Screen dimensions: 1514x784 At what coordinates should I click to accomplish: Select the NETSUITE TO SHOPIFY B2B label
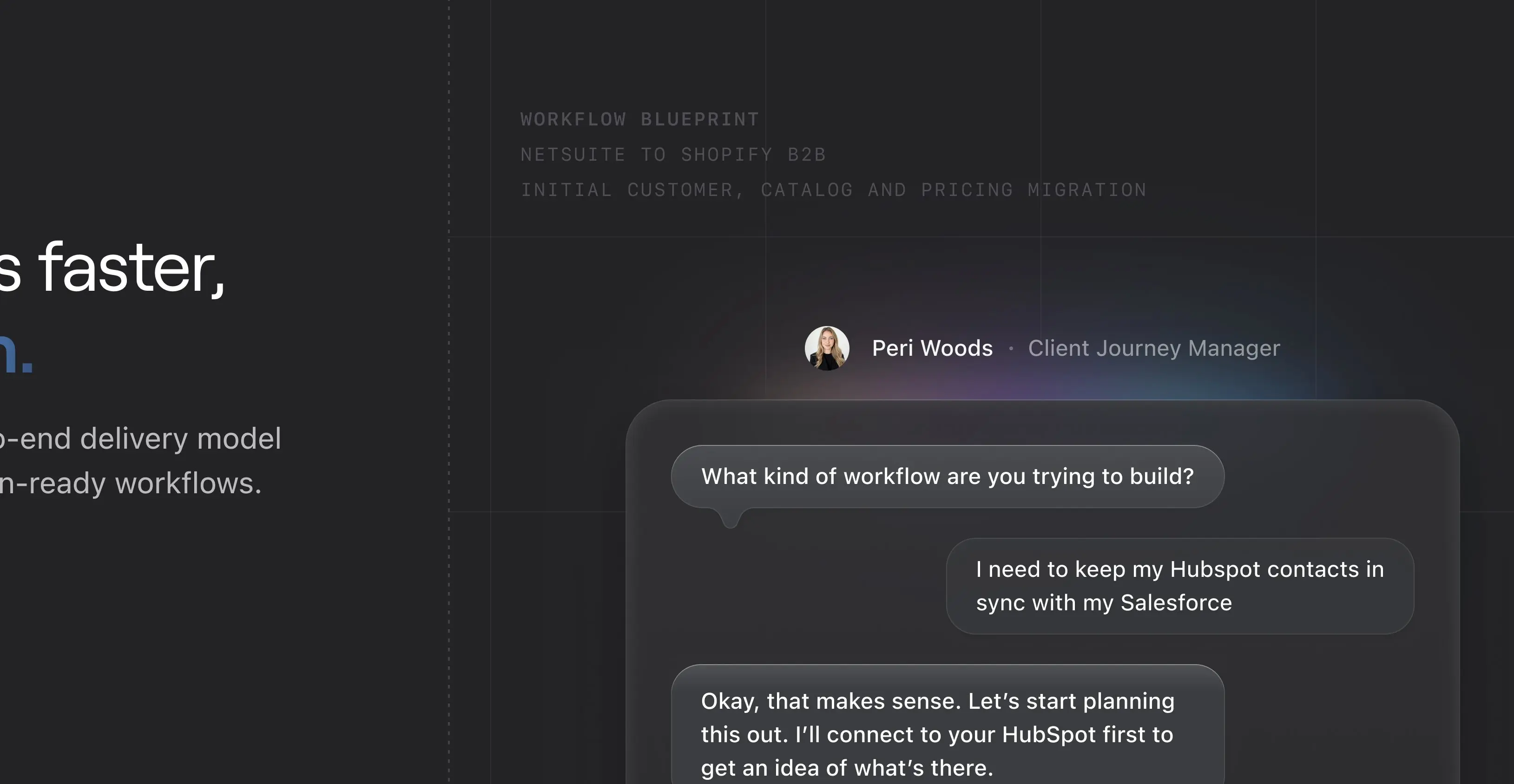click(673, 155)
